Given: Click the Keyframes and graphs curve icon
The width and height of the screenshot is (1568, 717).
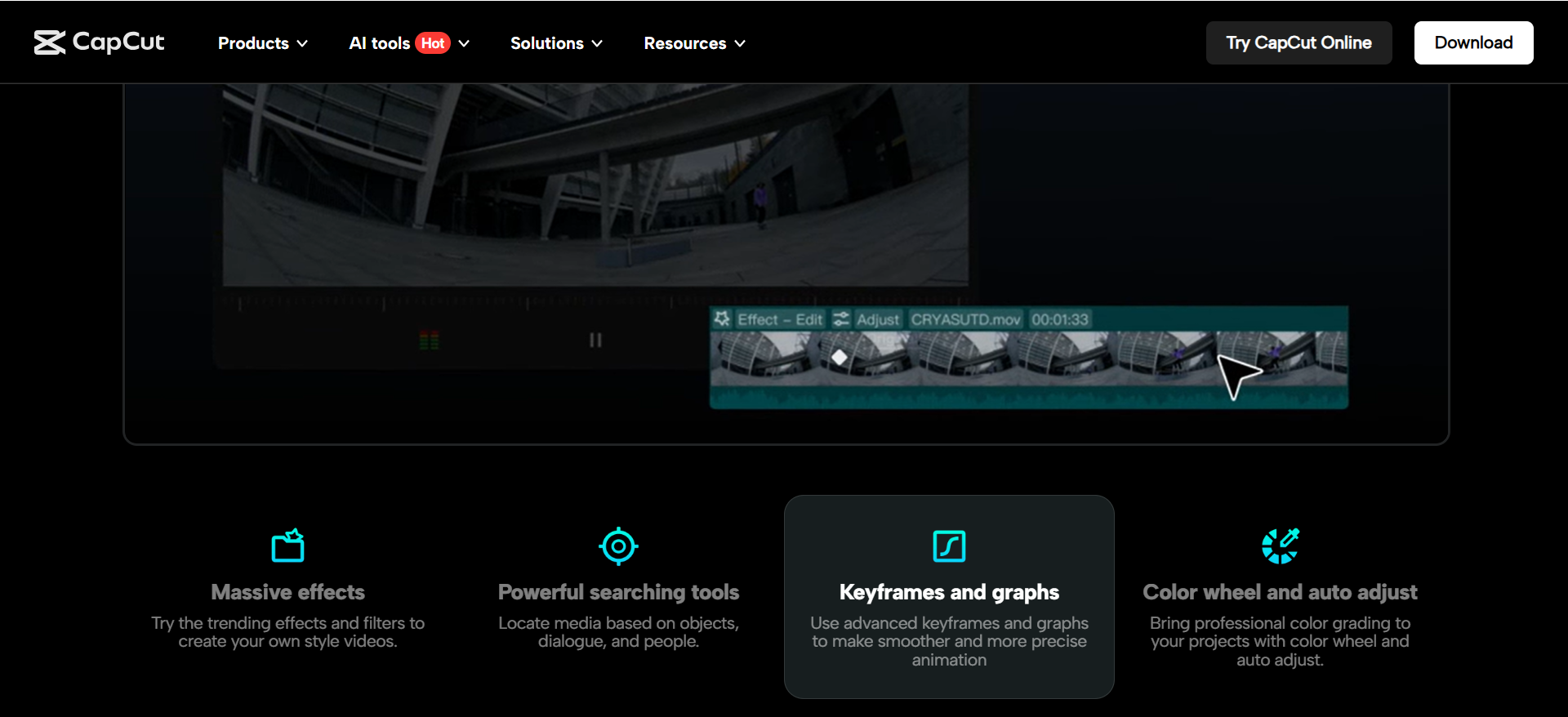Looking at the screenshot, I should coord(949,546).
